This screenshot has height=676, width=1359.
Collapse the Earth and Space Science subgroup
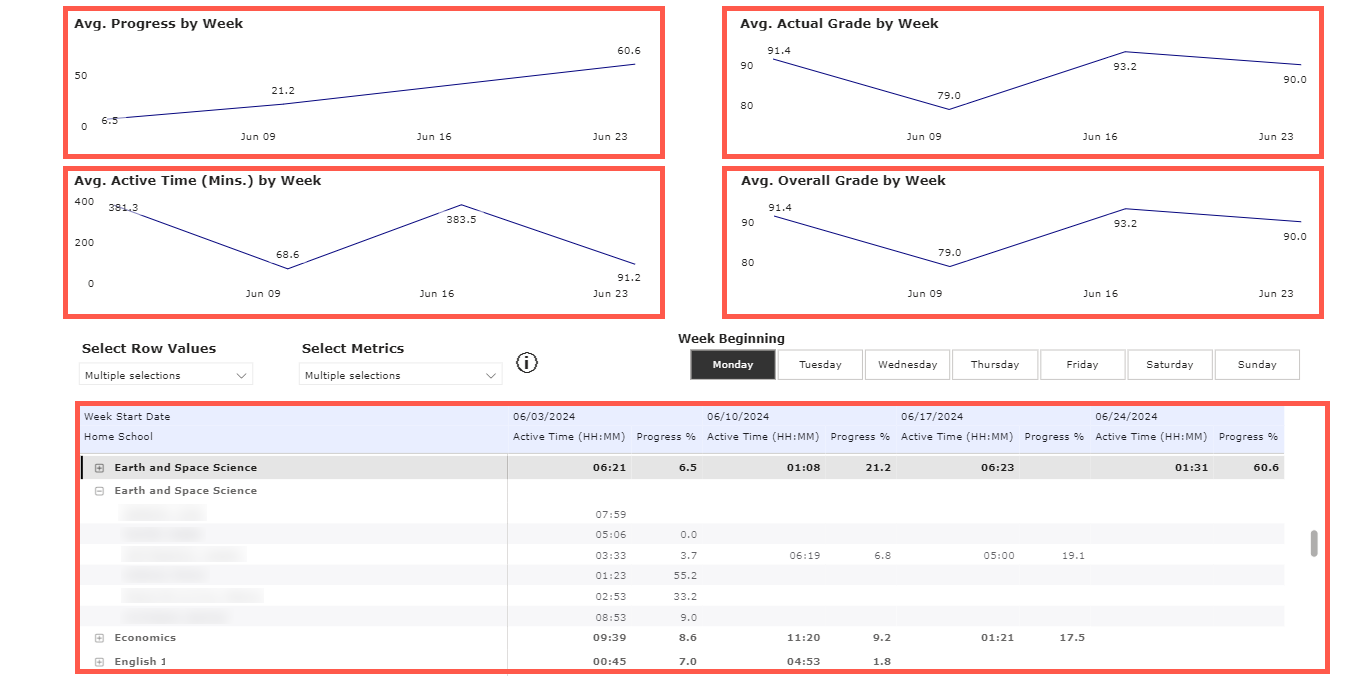pyautogui.click(x=97, y=490)
